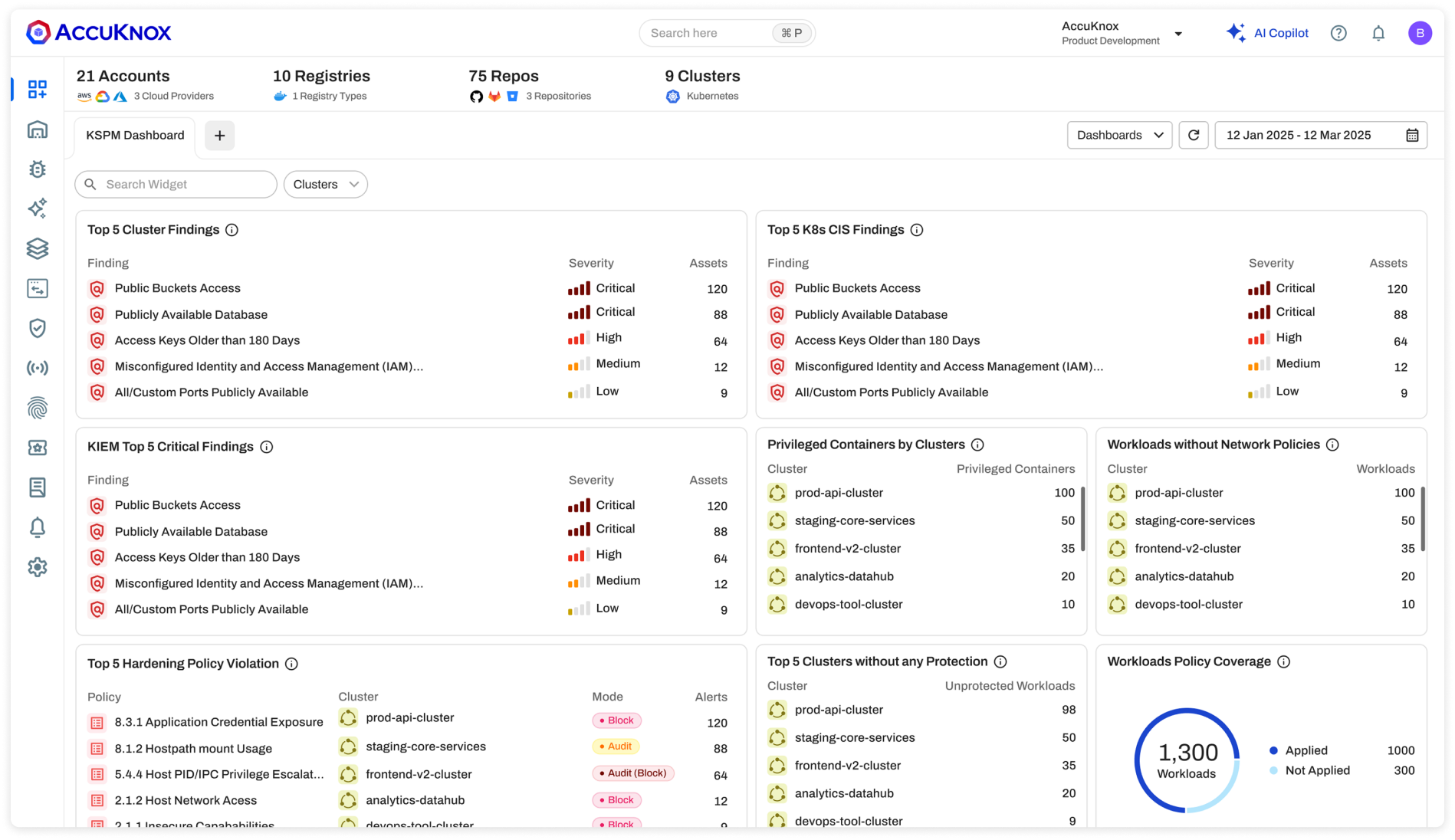Screen dimensions: 1455x840
Task: Click the Workloads Policy Coverage donut chart
Action: click(x=1187, y=761)
